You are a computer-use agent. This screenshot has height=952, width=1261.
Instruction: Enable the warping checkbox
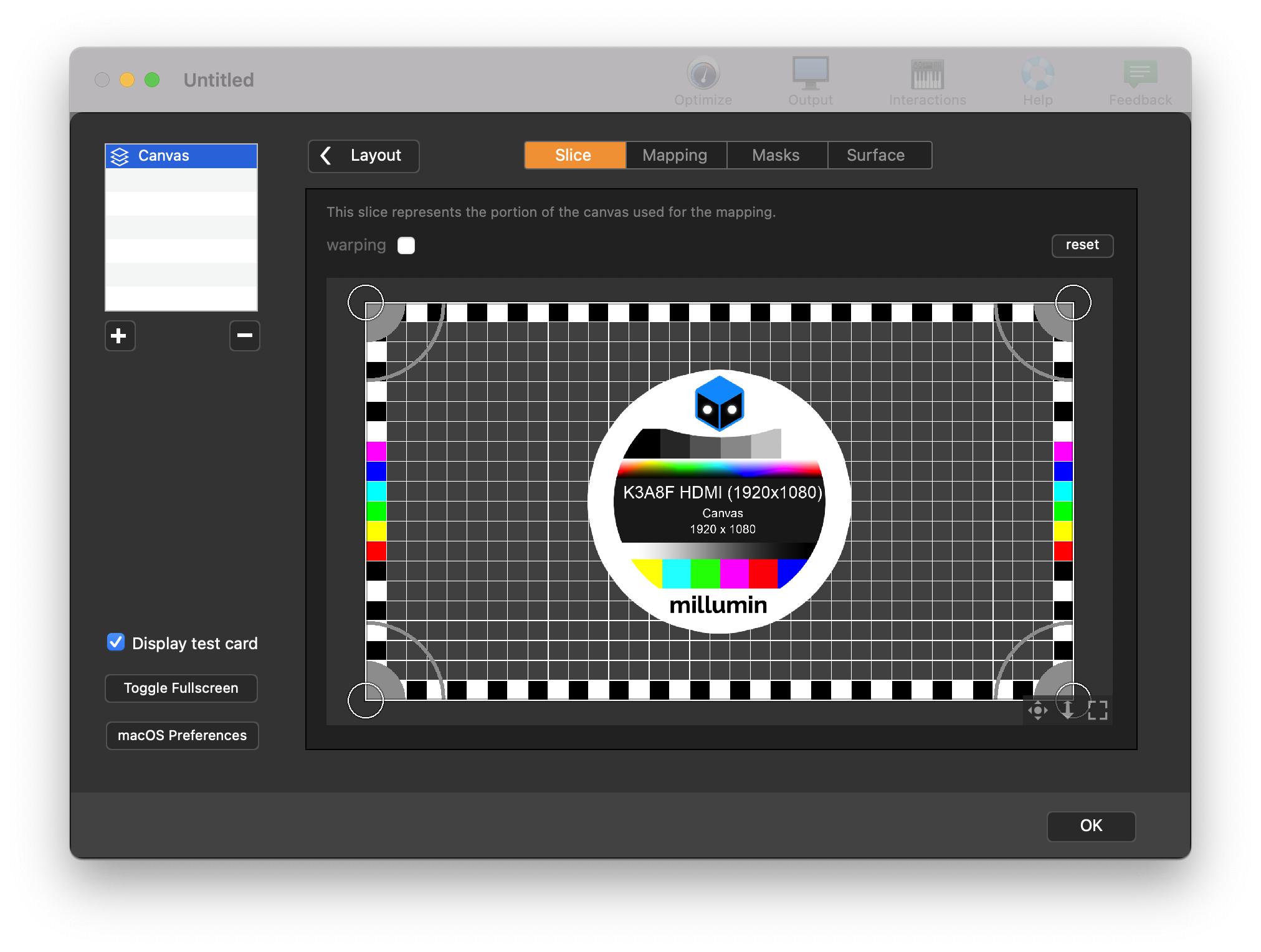point(406,245)
